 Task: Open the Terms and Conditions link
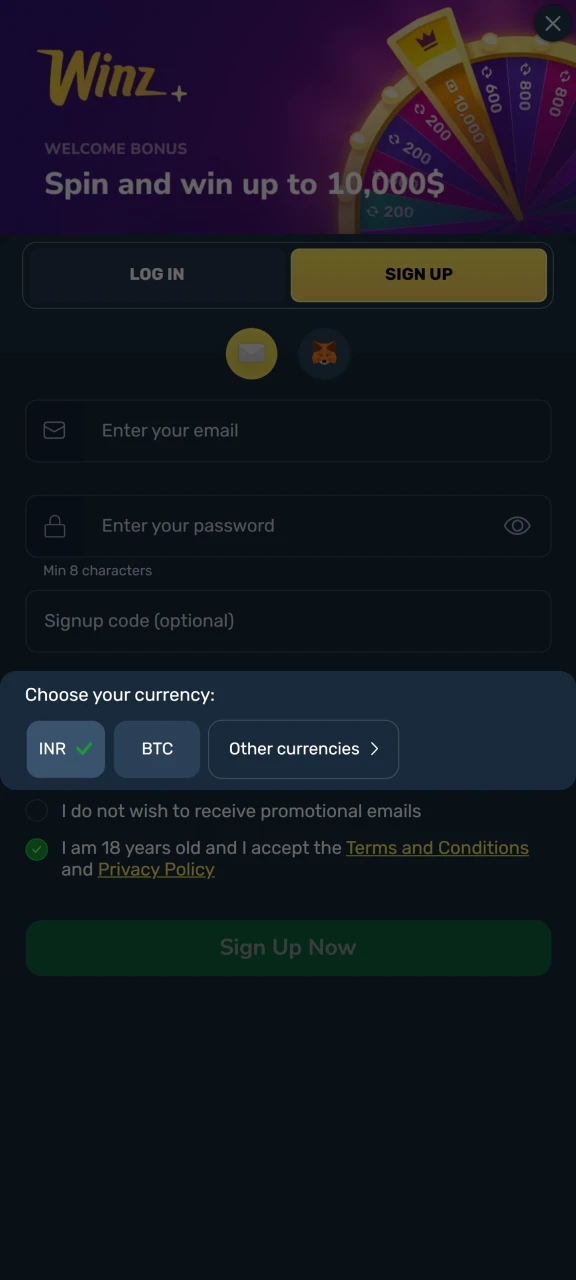tap(437, 847)
